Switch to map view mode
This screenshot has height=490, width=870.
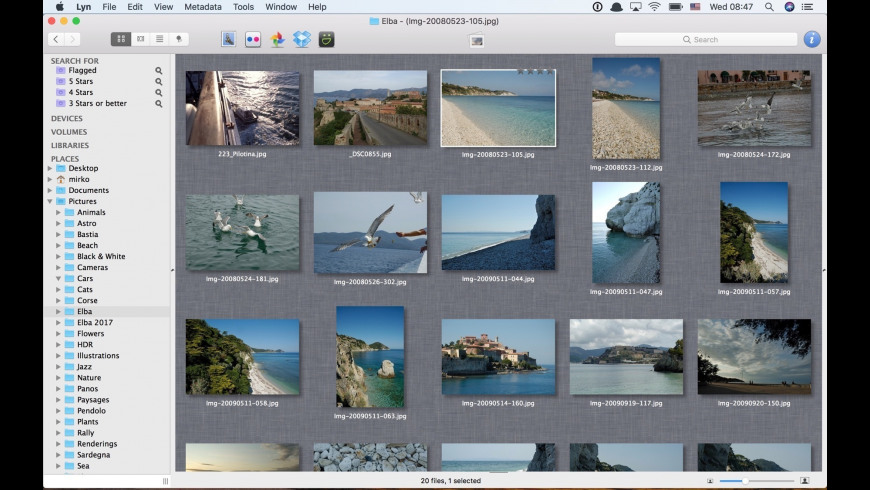(179, 39)
